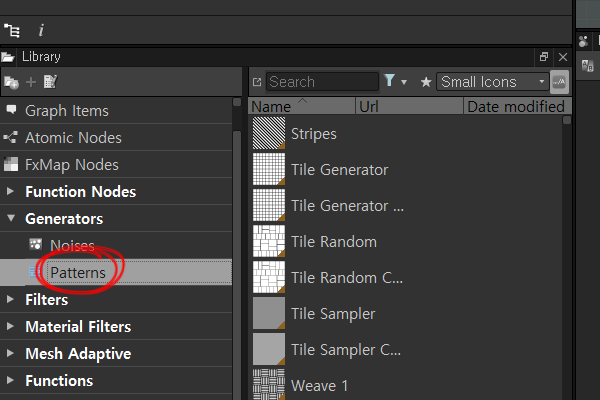
Task: Select the Mesh Adaptive label
Action: [78, 354]
